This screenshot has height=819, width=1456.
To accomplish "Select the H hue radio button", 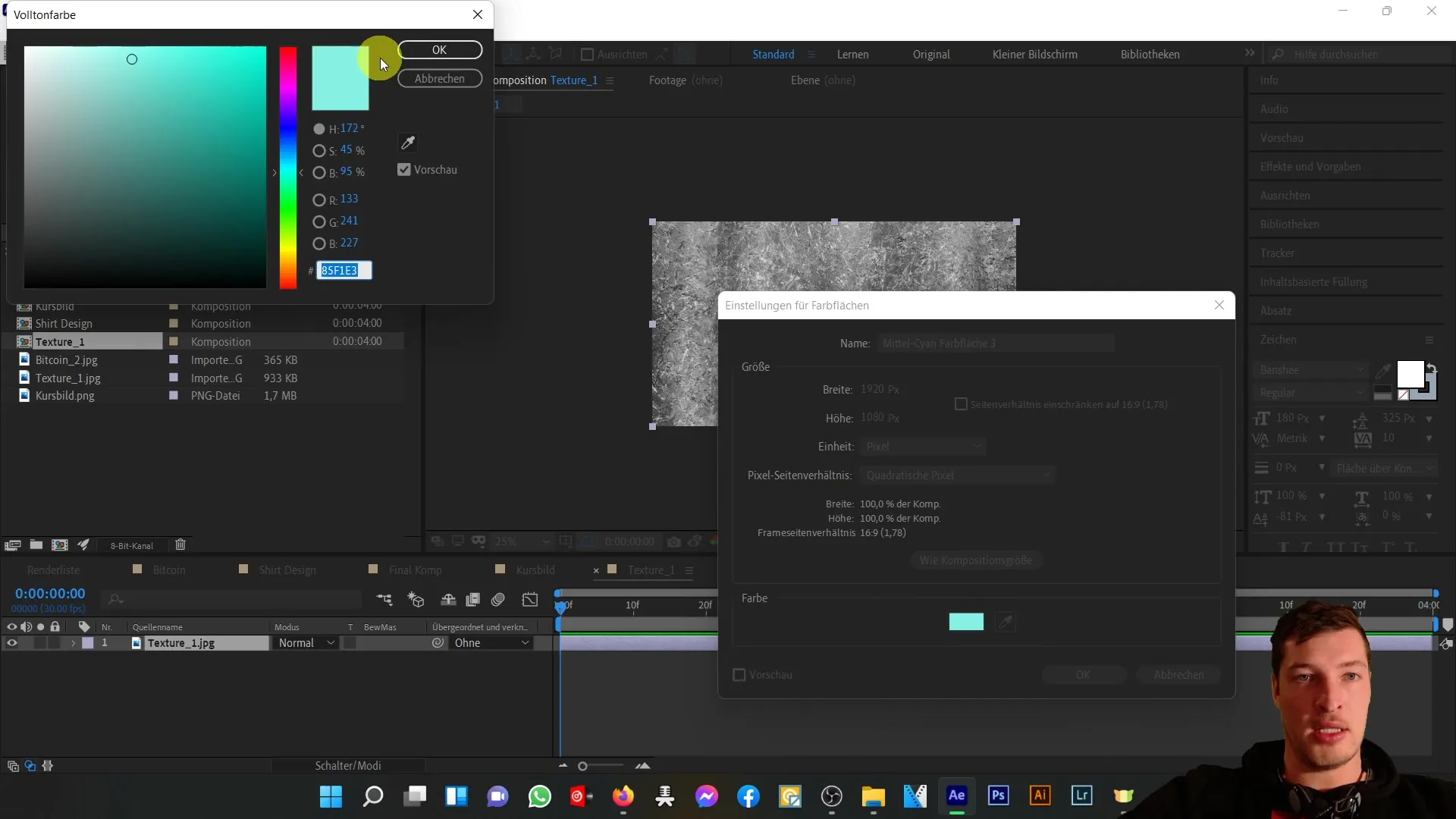I will [319, 129].
